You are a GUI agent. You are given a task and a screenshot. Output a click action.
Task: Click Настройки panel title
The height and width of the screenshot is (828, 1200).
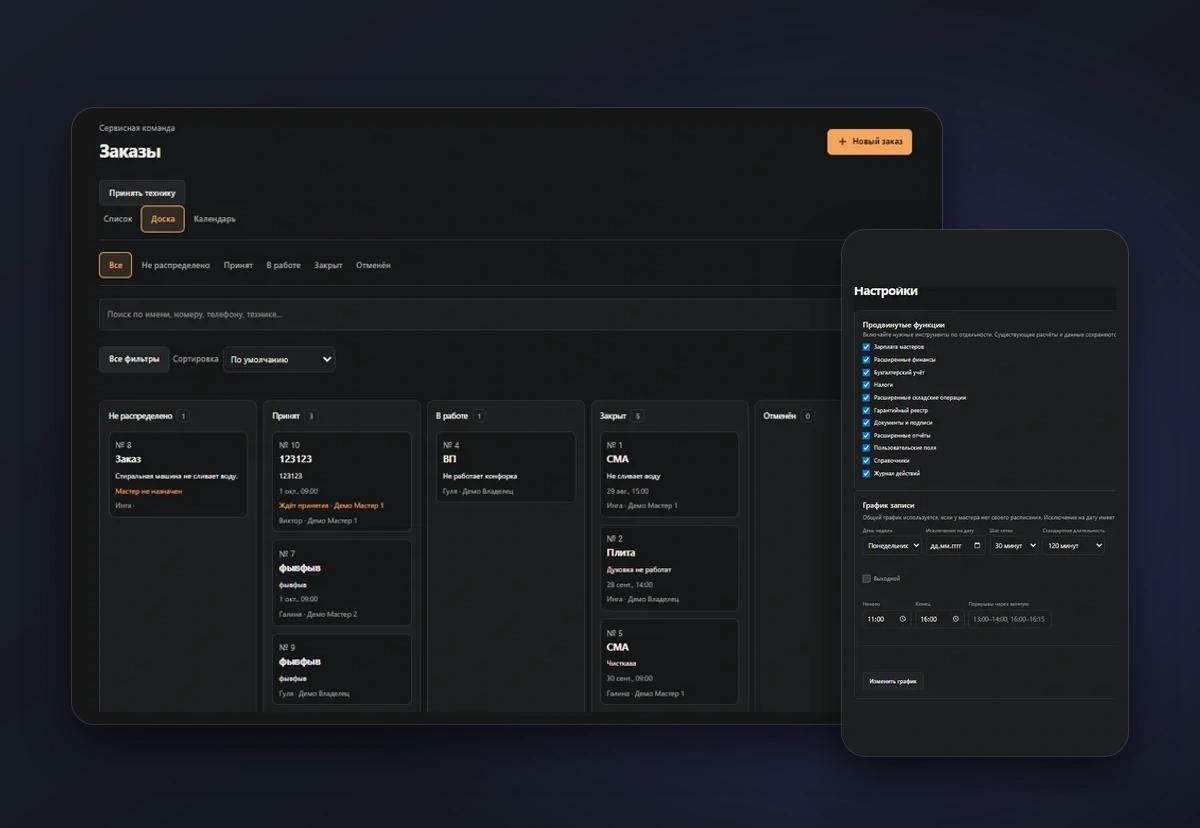pyautogui.click(x=886, y=291)
